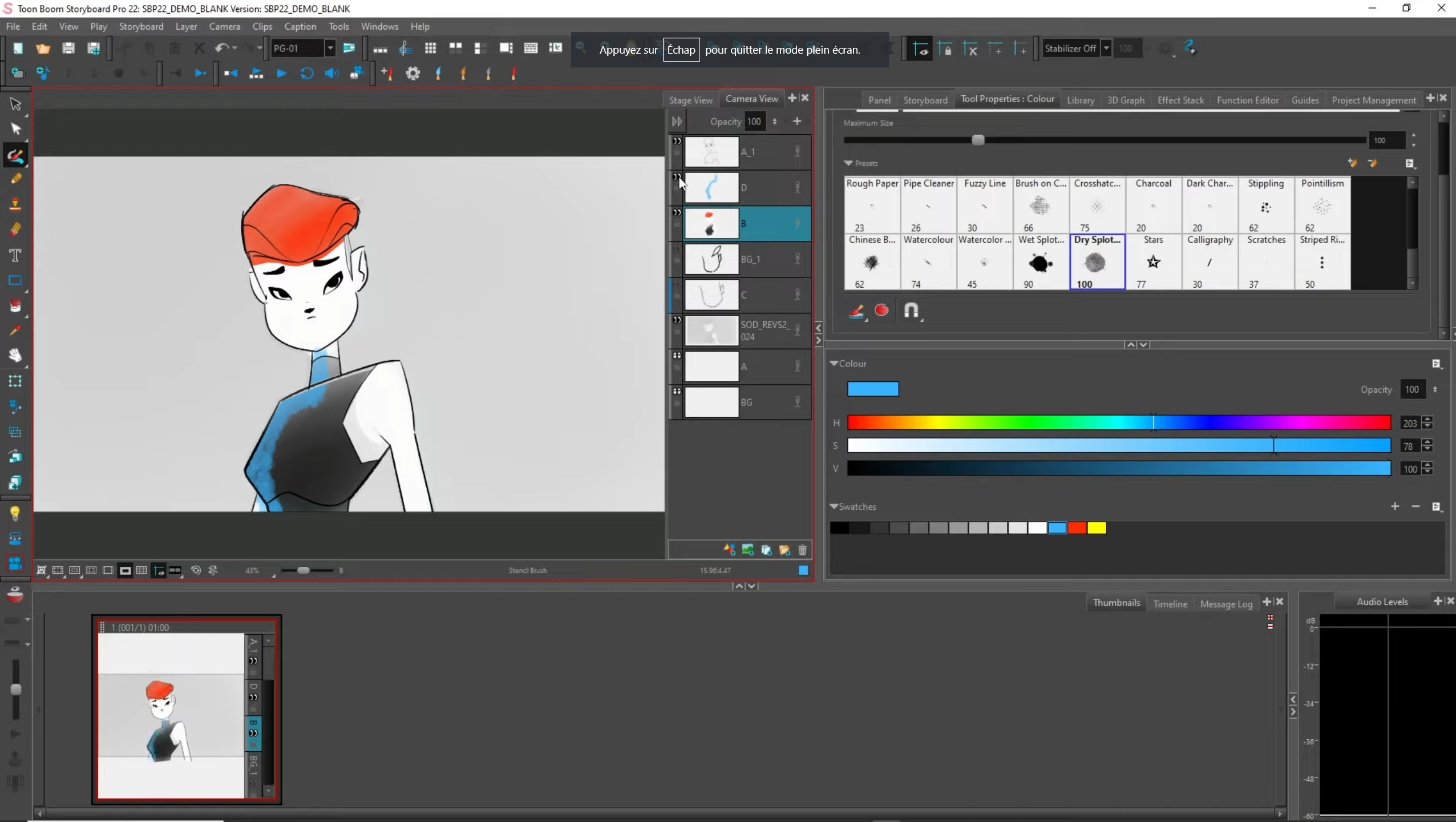Viewport: 1456px width, 822px height.
Task: Open the Stabilizer Off dropdown
Action: pos(1106,48)
